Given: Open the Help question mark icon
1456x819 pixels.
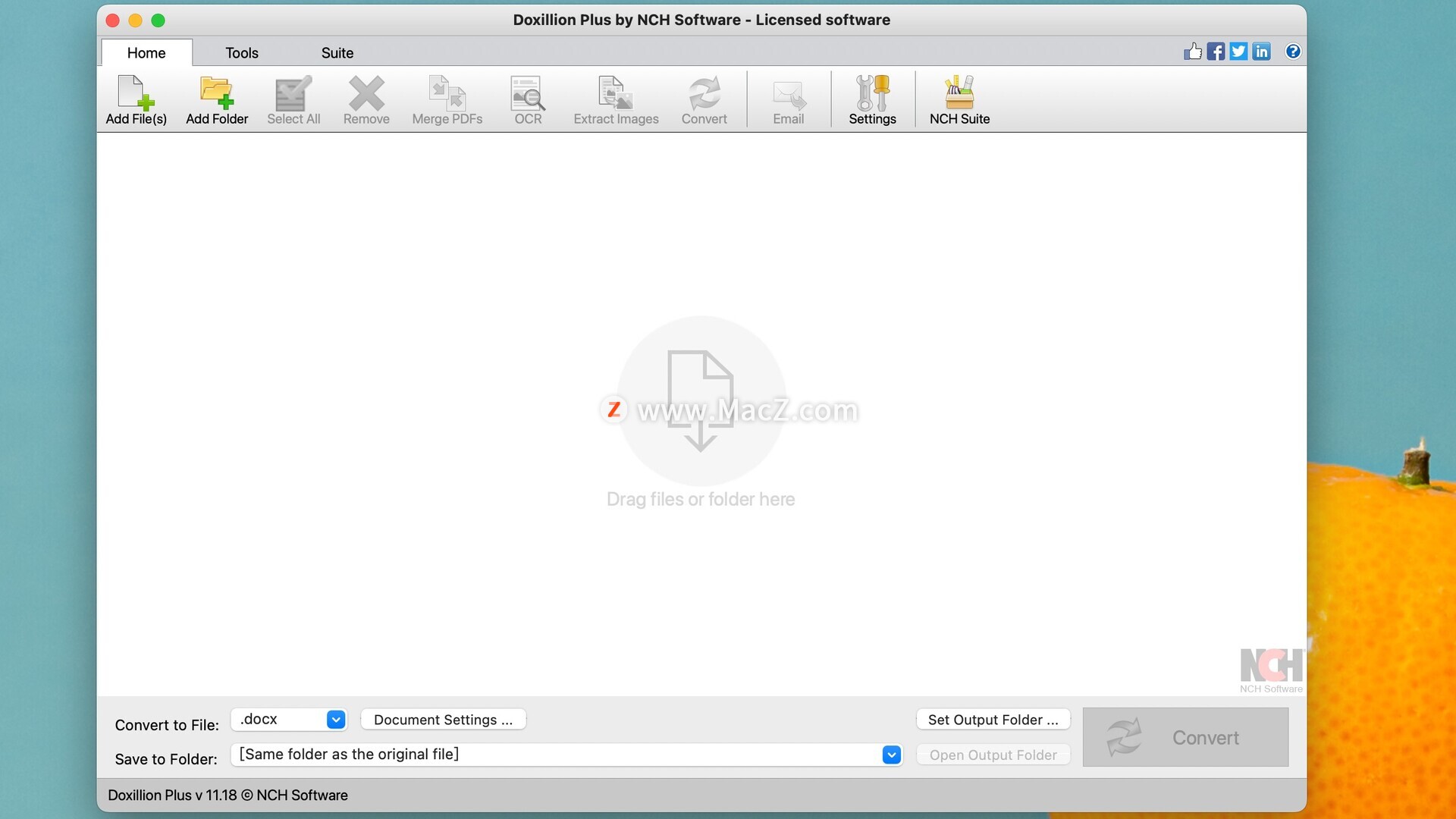Looking at the screenshot, I should (x=1293, y=52).
